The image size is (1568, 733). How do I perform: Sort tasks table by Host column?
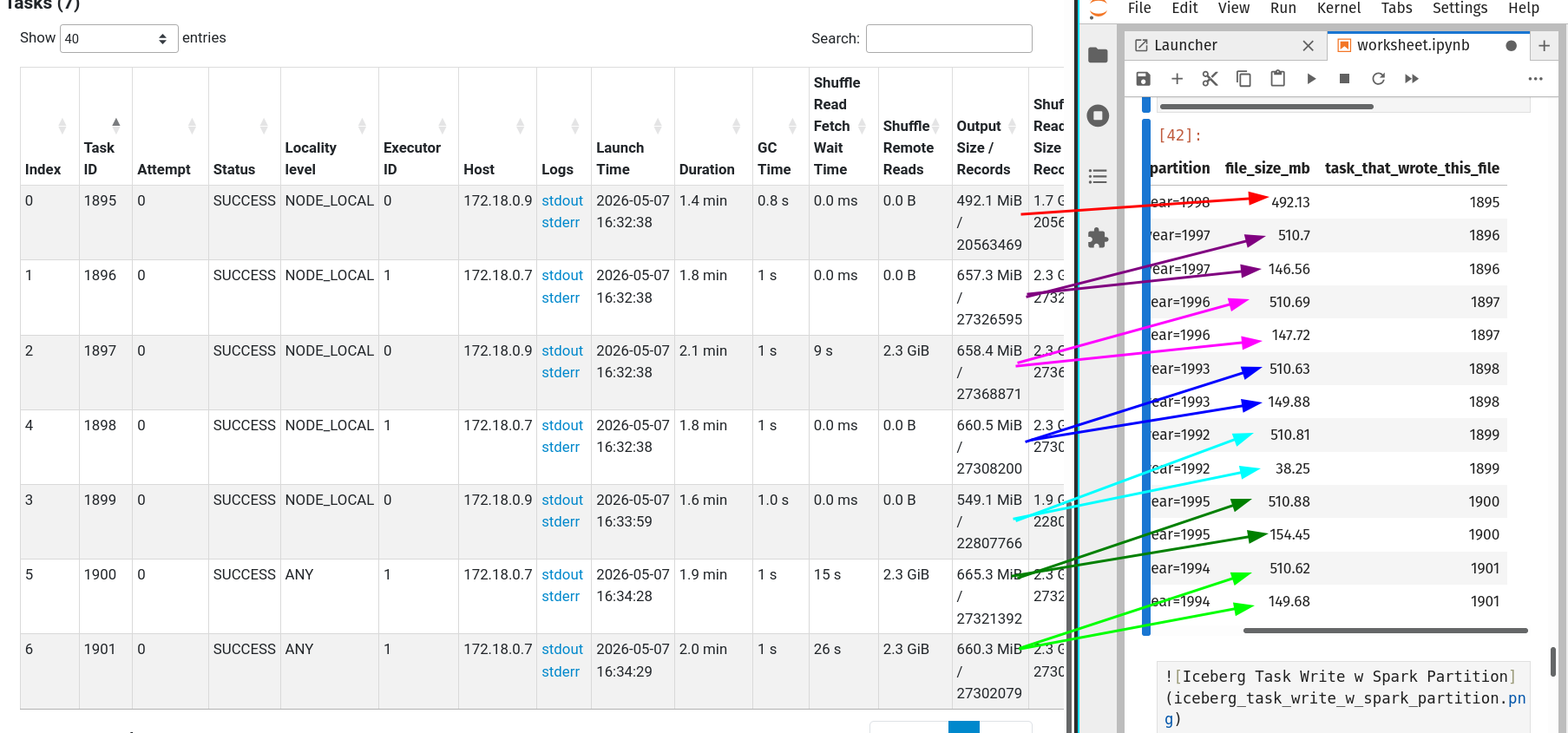497,127
